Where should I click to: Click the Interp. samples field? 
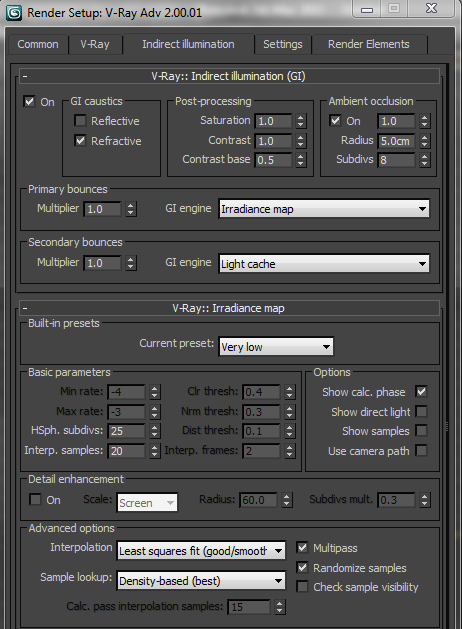(126, 451)
